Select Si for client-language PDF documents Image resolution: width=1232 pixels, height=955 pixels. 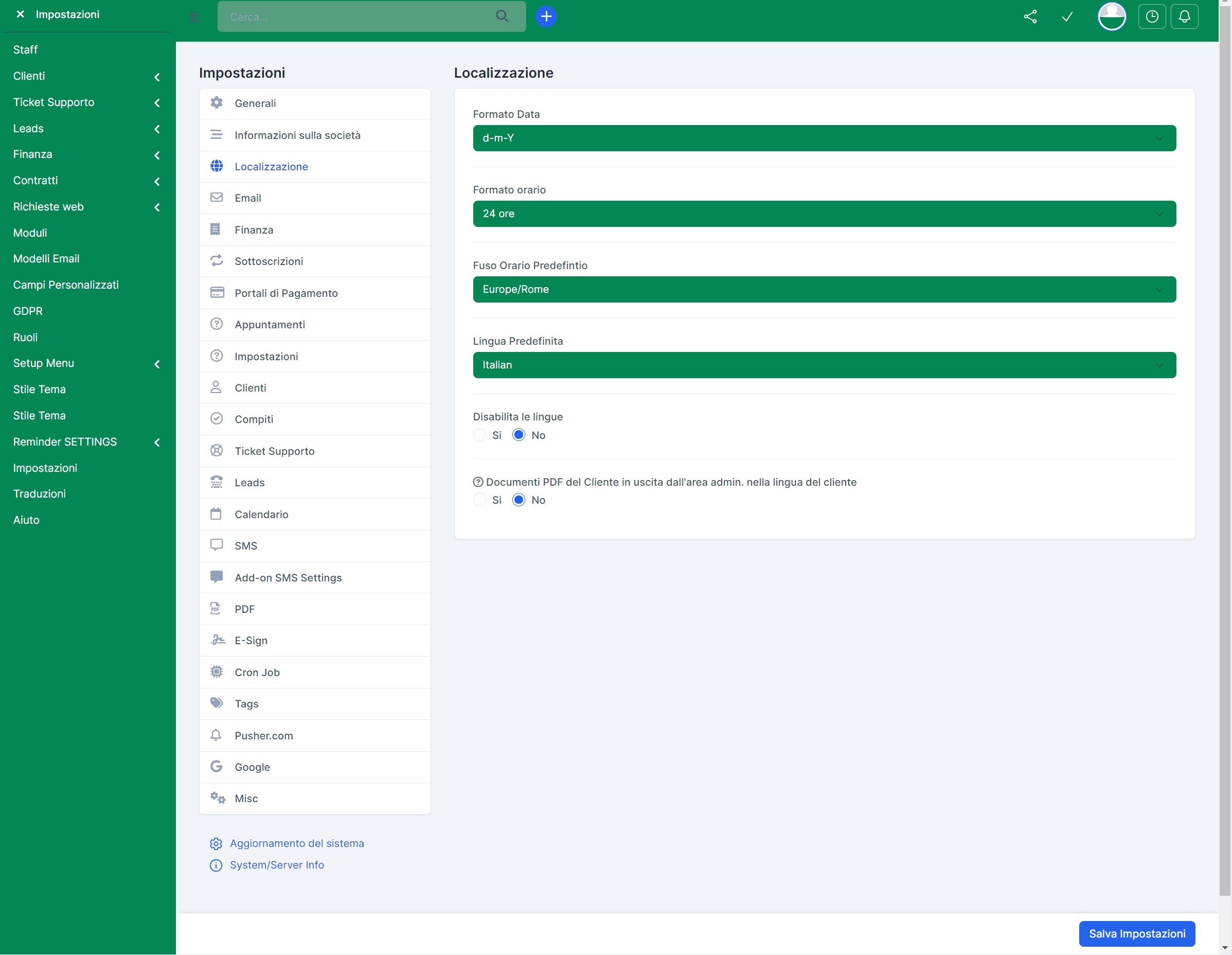[479, 500]
